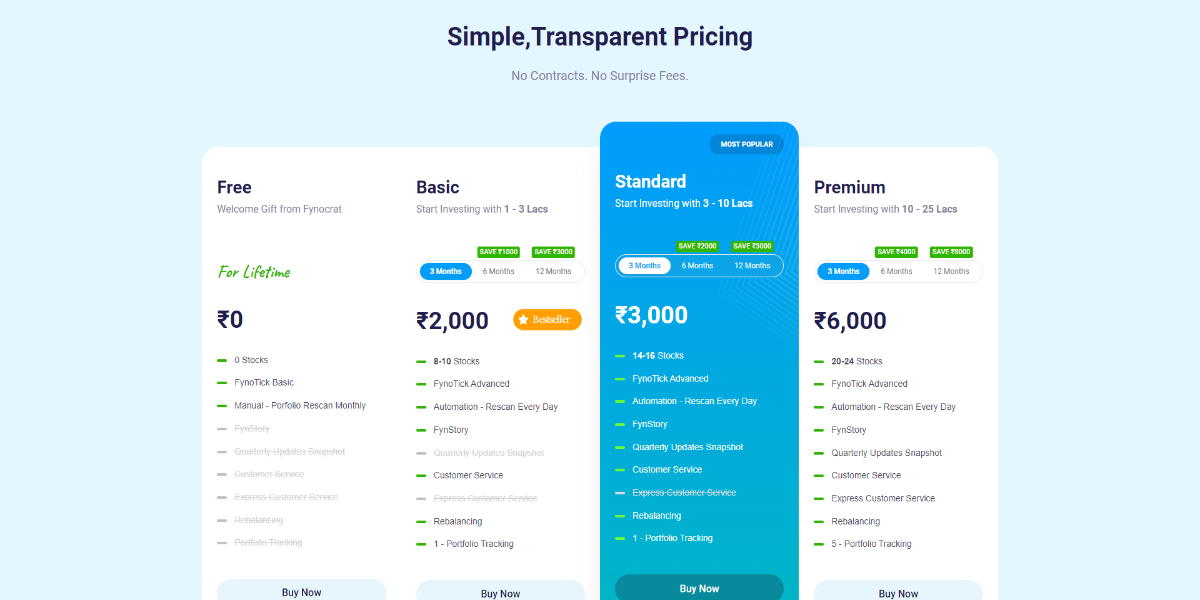Image resolution: width=1200 pixels, height=600 pixels.
Task: Click Buy Now under the Free plan
Action: [301, 590]
